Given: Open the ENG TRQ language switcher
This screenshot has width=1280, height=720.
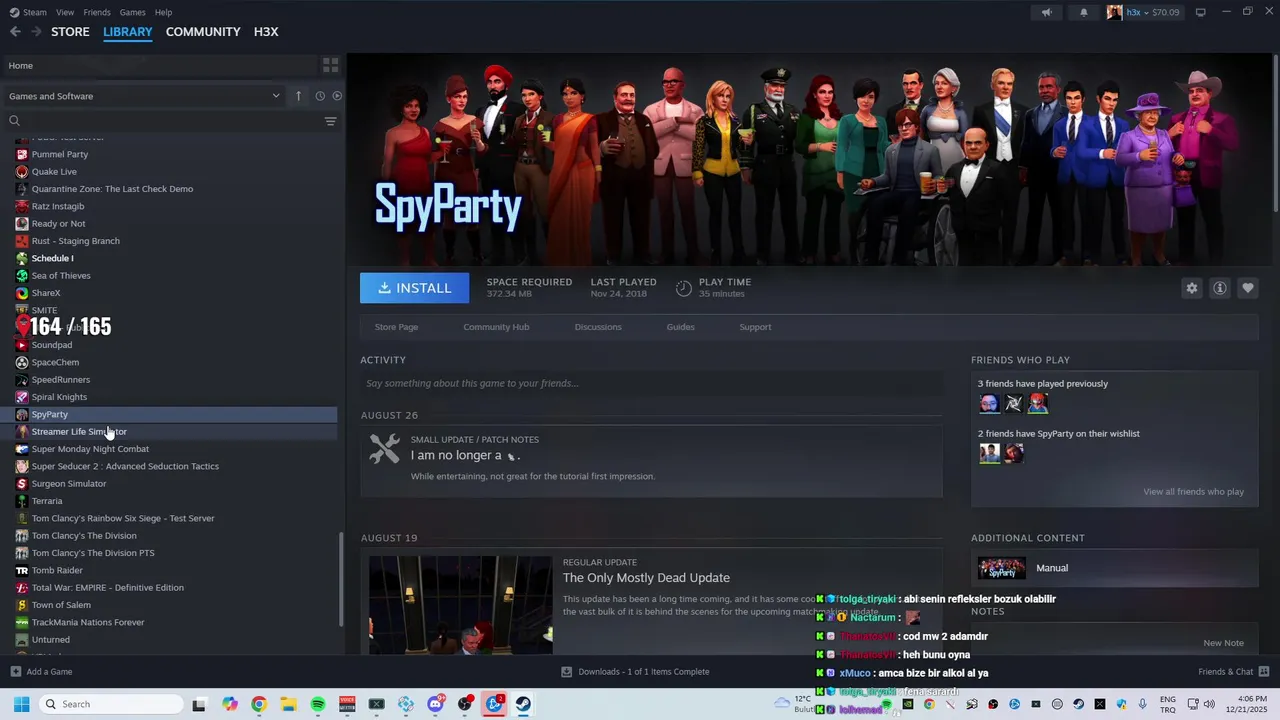Looking at the screenshot, I should 1168,704.
